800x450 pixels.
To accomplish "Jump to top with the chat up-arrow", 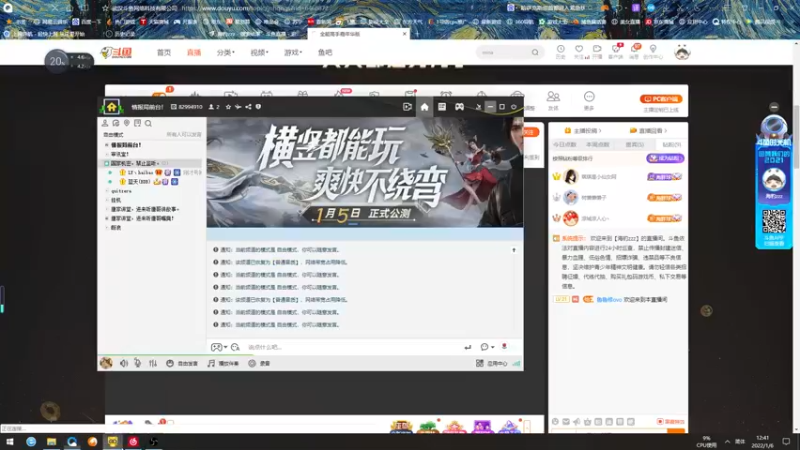I will click(x=514, y=250).
